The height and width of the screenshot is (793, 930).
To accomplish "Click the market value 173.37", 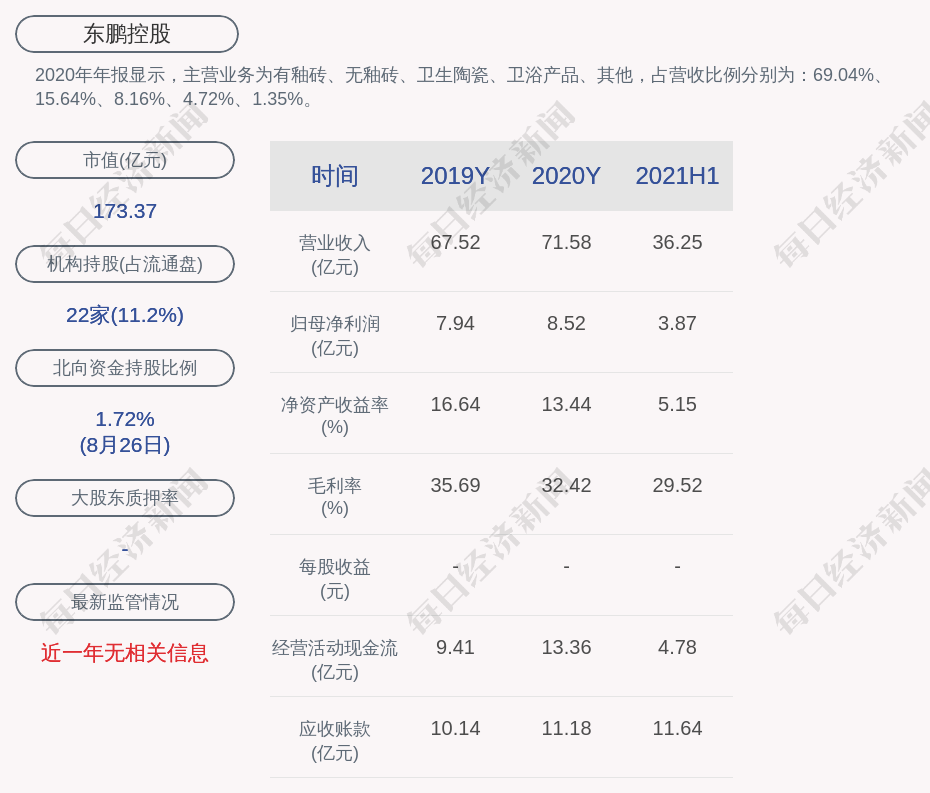I will (125, 211).
